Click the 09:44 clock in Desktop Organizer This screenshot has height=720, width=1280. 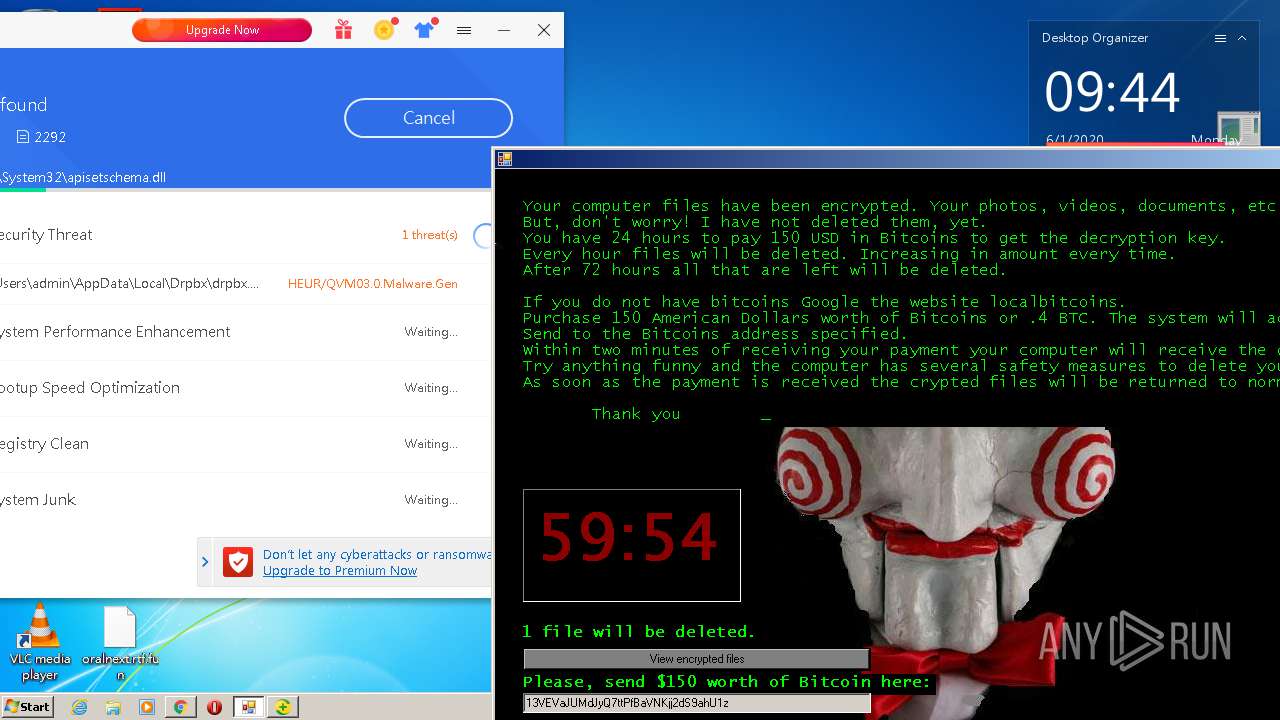1112,93
